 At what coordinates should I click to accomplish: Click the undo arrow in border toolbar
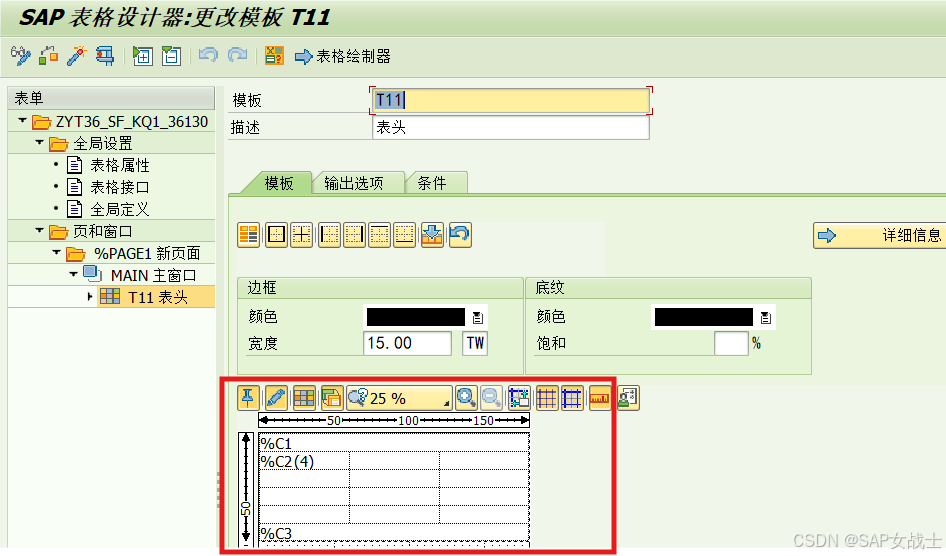click(460, 235)
